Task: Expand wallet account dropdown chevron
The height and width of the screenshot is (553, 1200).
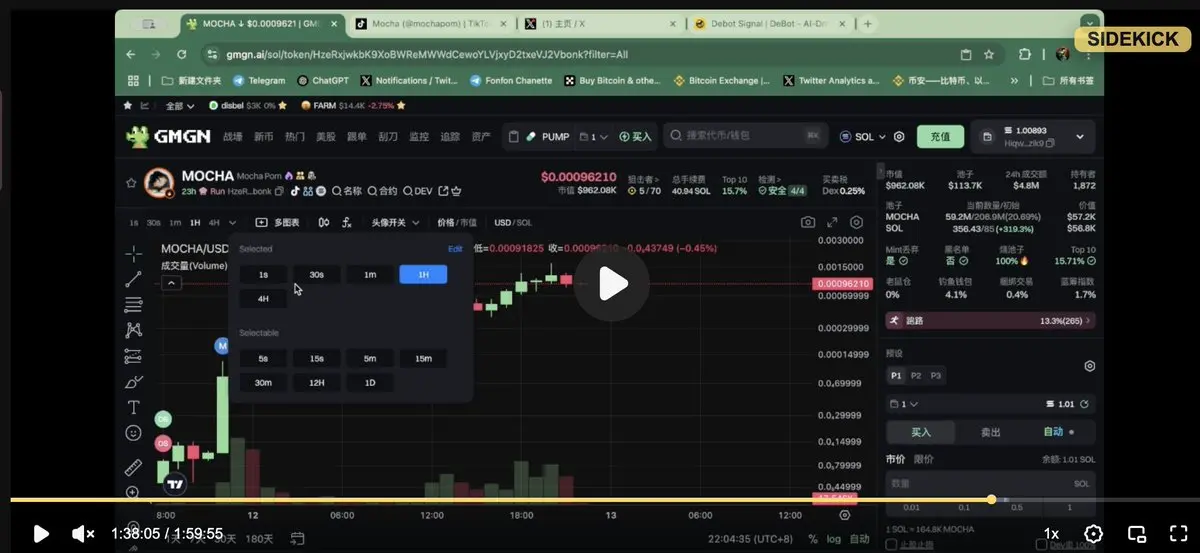Action: (x=1080, y=137)
